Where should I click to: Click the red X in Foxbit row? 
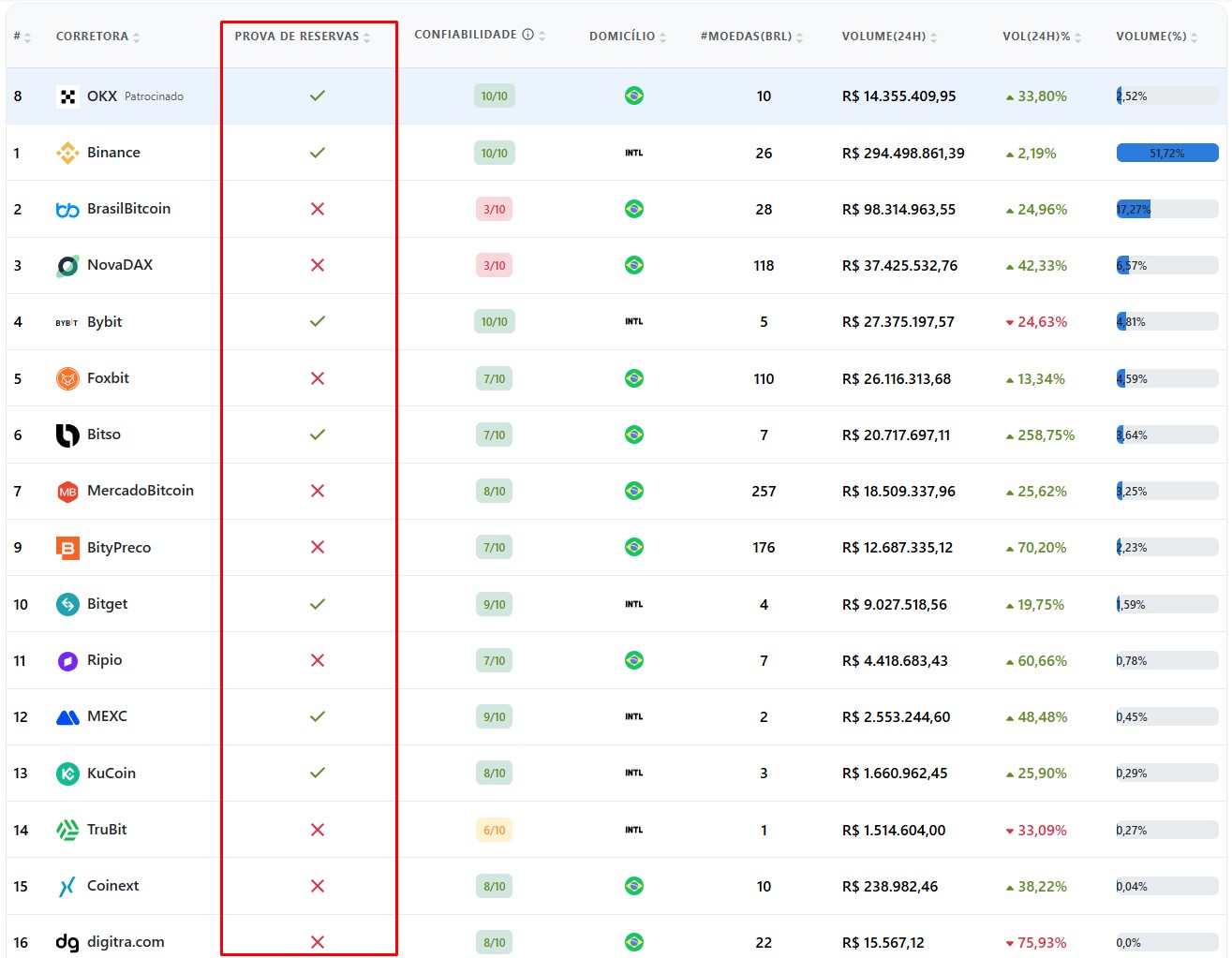click(318, 378)
